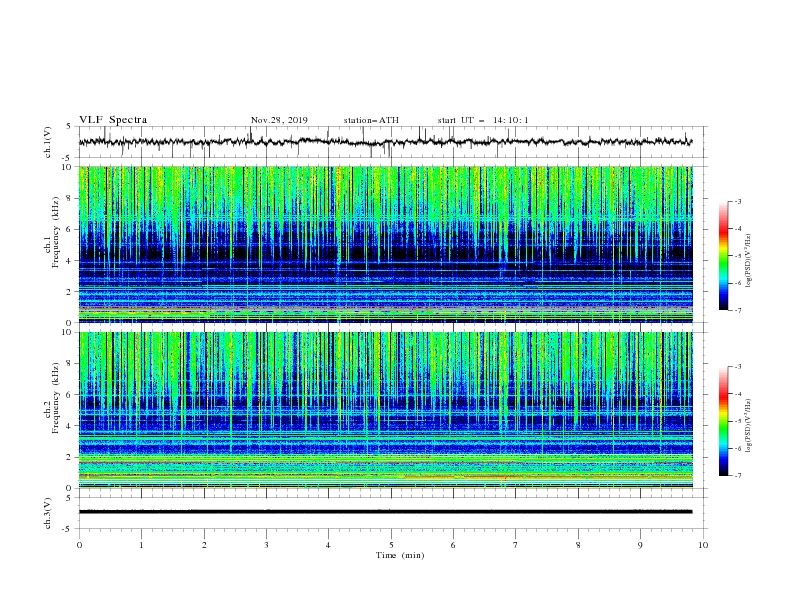Select the ch.2 "log(PSD)(V²/Hz)" colorbar label

pyautogui.click(x=748, y=426)
